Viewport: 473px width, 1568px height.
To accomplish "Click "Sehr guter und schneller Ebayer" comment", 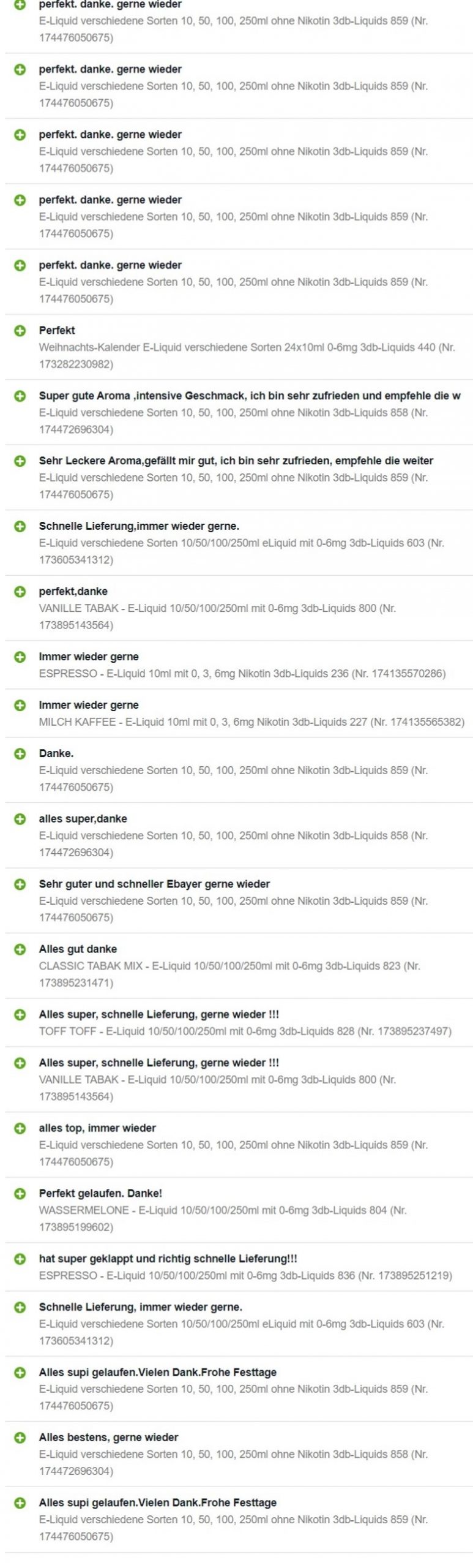I will [x=154, y=884].
